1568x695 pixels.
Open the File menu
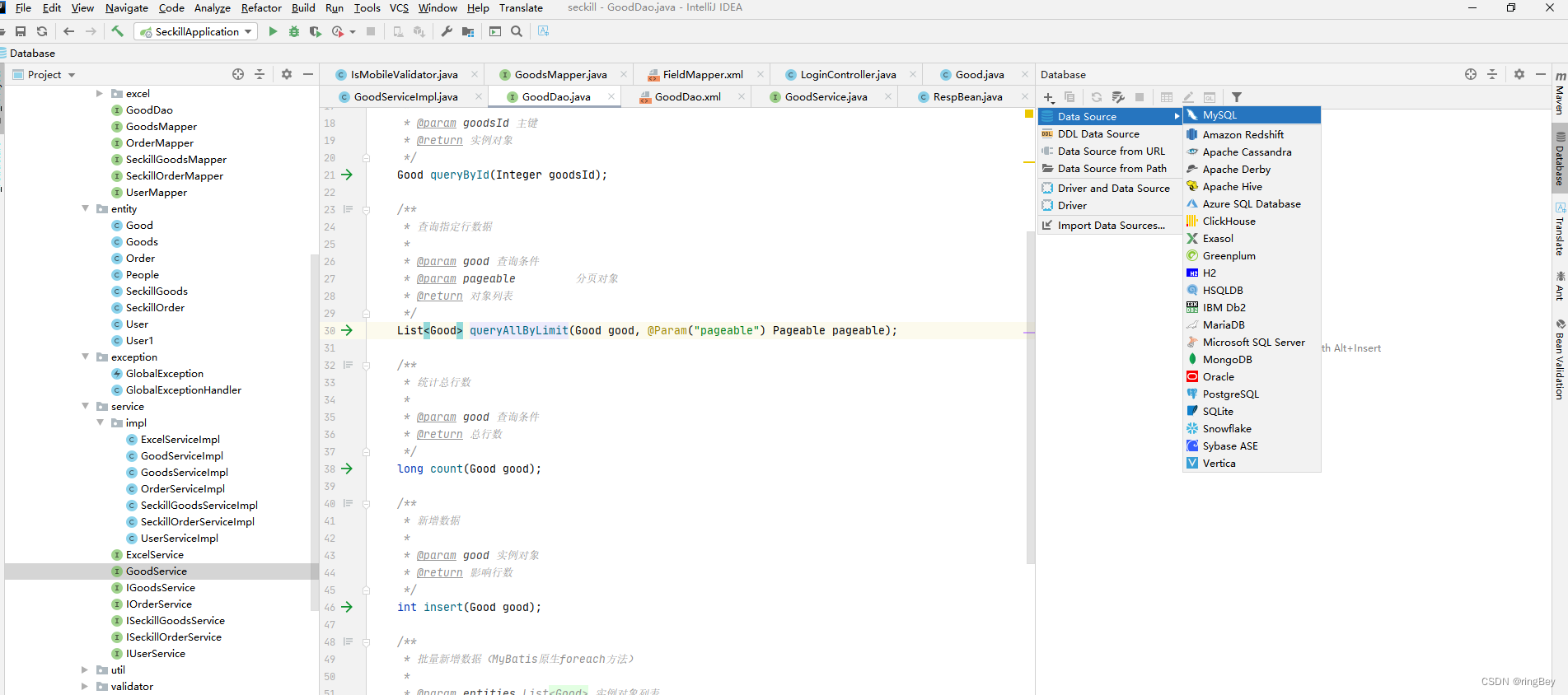pos(24,7)
